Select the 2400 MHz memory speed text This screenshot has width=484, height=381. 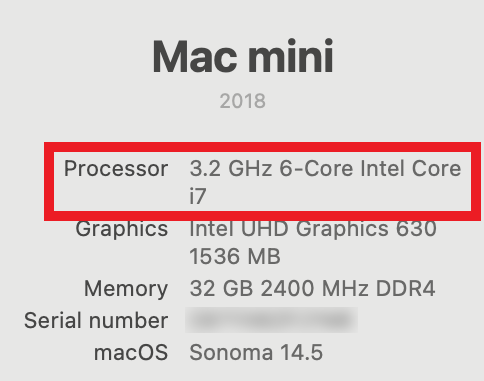pyautogui.click(x=315, y=288)
